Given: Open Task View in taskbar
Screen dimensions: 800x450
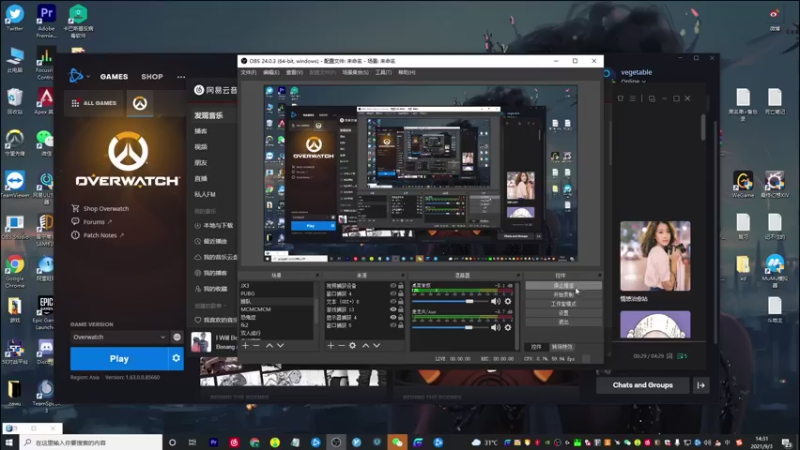Looking at the screenshot, I should [192, 442].
